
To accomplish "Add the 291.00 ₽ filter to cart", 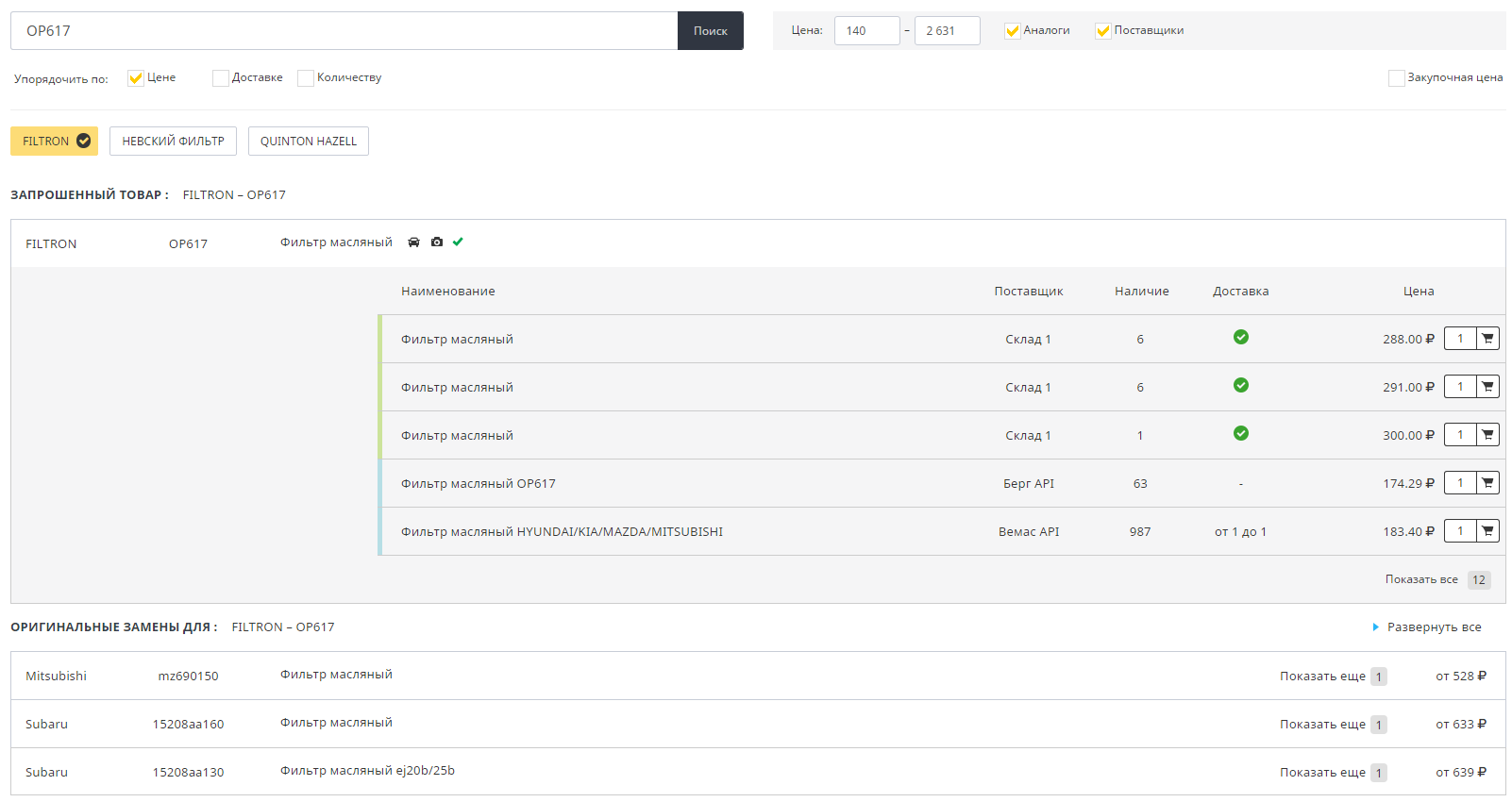I will click(x=1488, y=387).
